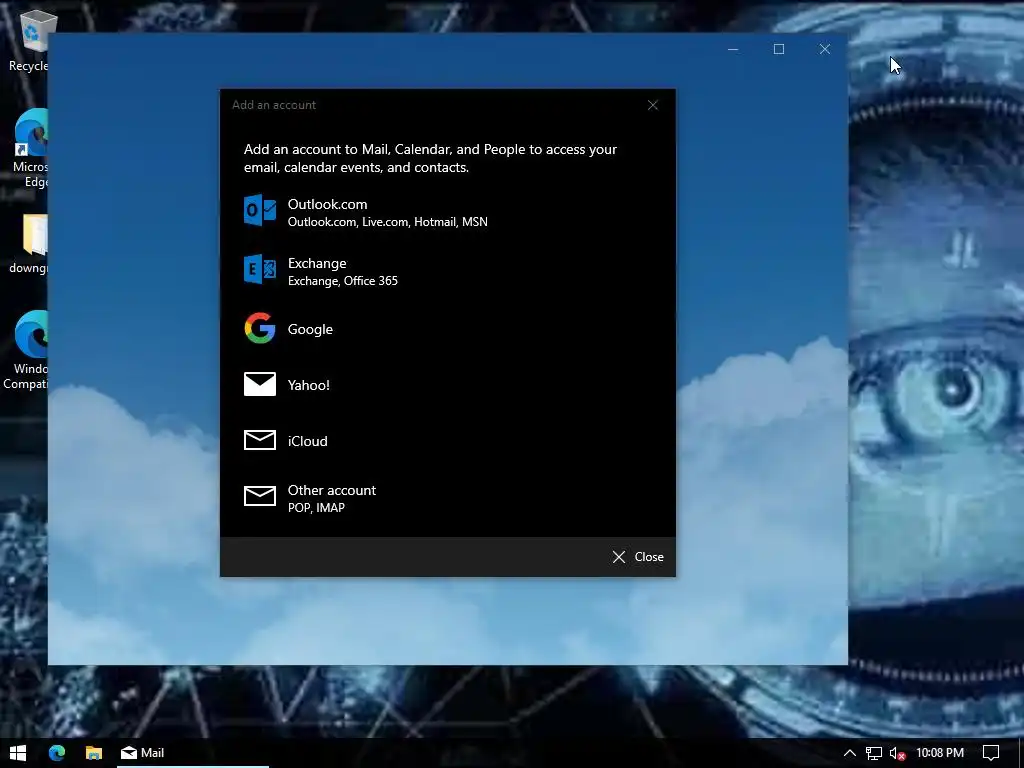Click the 'POP, IMAP' subtitle text
This screenshot has width=1024, height=768.
(x=316, y=507)
